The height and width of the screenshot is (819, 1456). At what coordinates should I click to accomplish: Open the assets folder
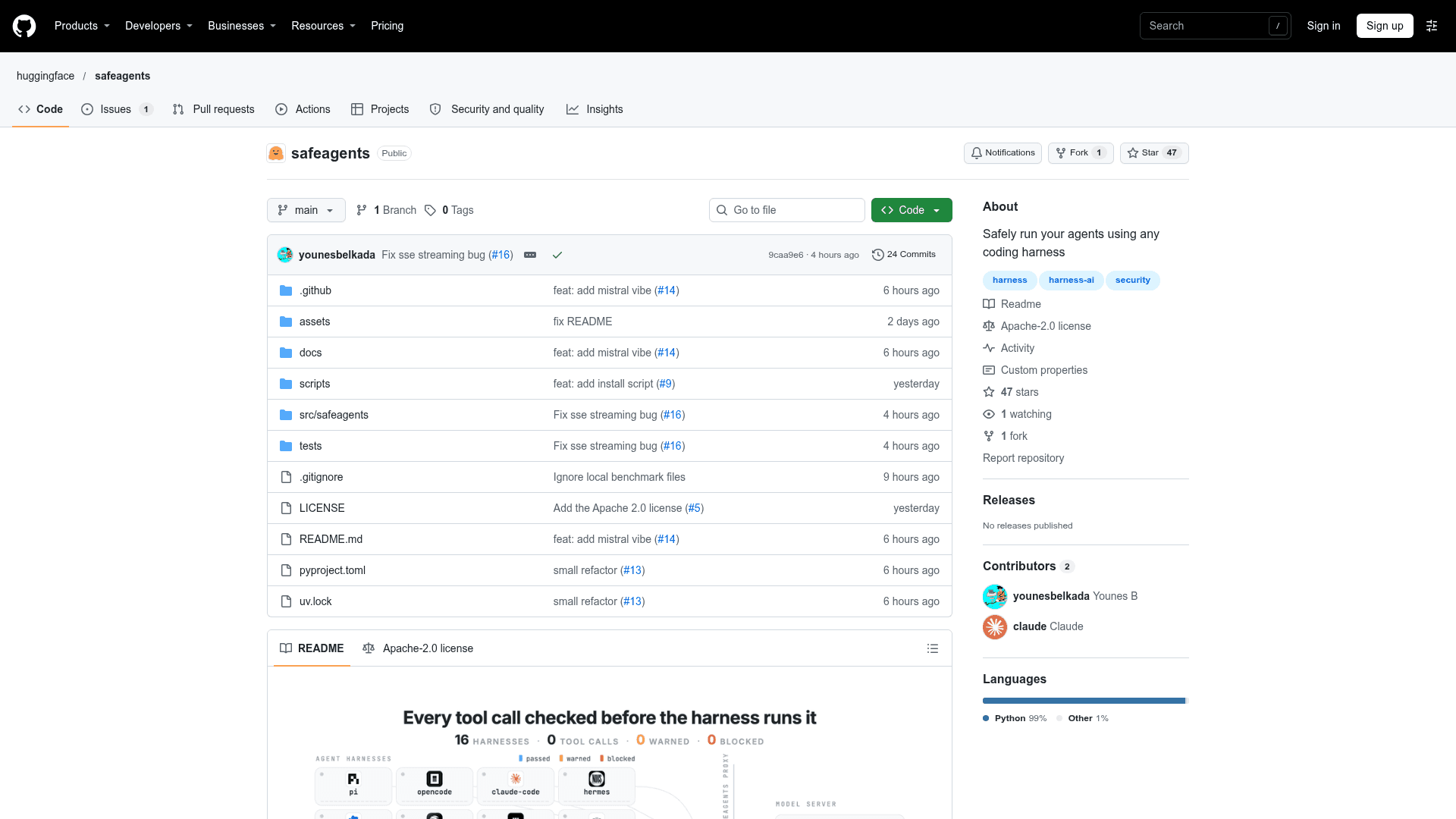click(x=315, y=322)
